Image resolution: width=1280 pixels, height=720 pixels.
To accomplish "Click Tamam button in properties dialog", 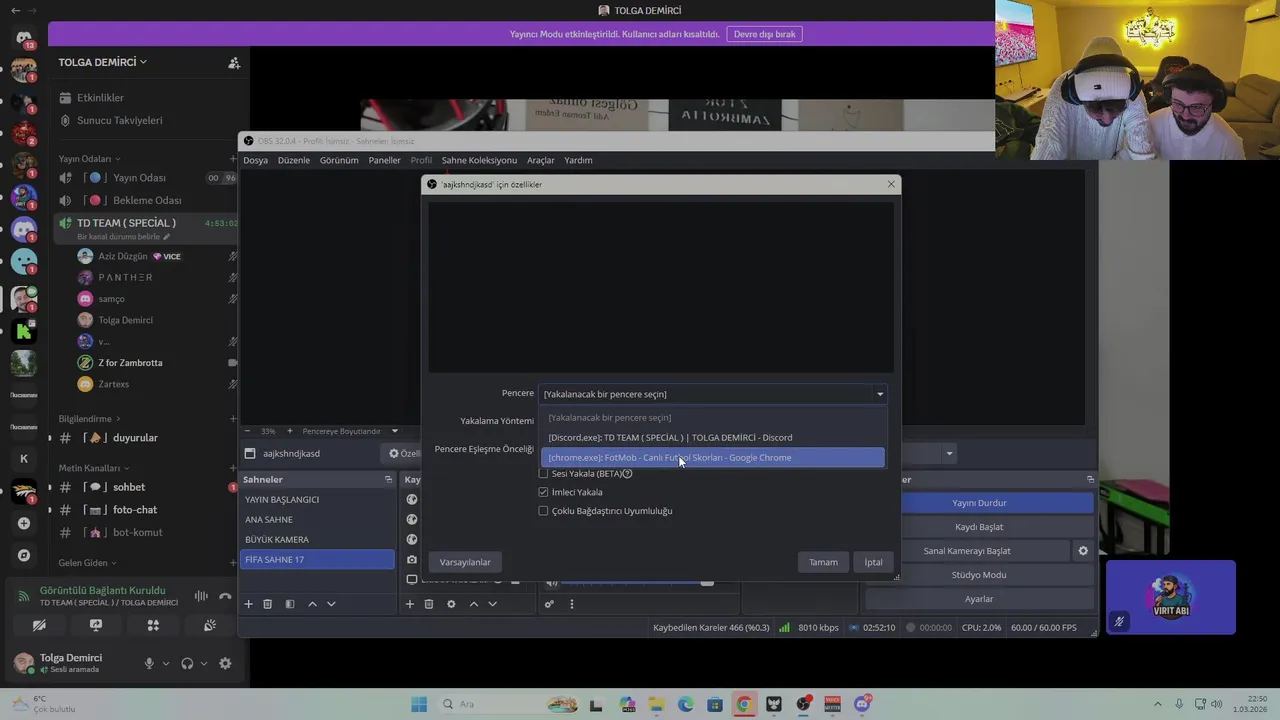I will [x=823, y=562].
